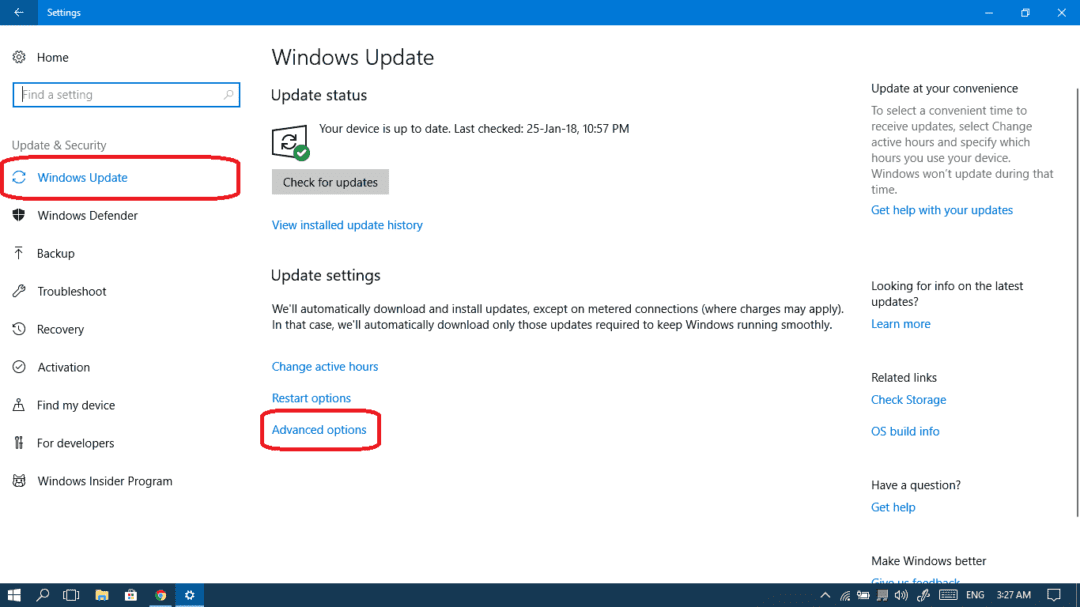
Task: Open Home via the gear icon
Action: [x=19, y=57]
